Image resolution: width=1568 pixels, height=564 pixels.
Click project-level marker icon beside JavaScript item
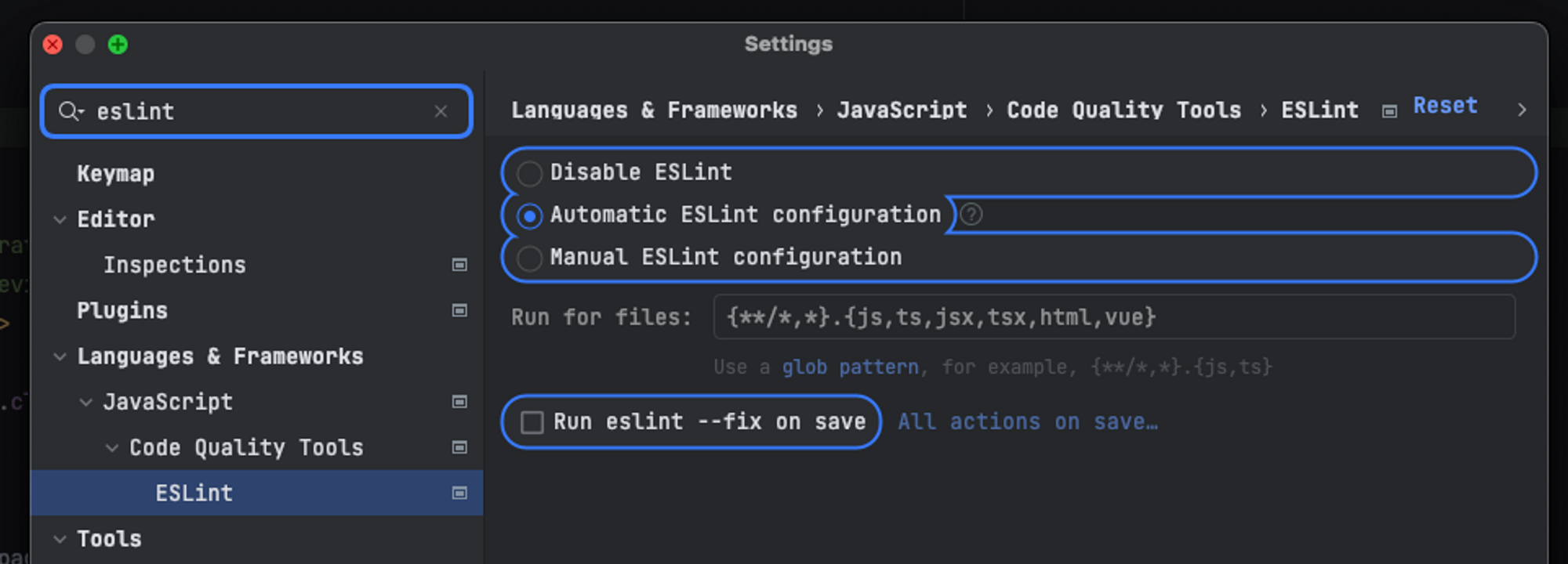(459, 402)
